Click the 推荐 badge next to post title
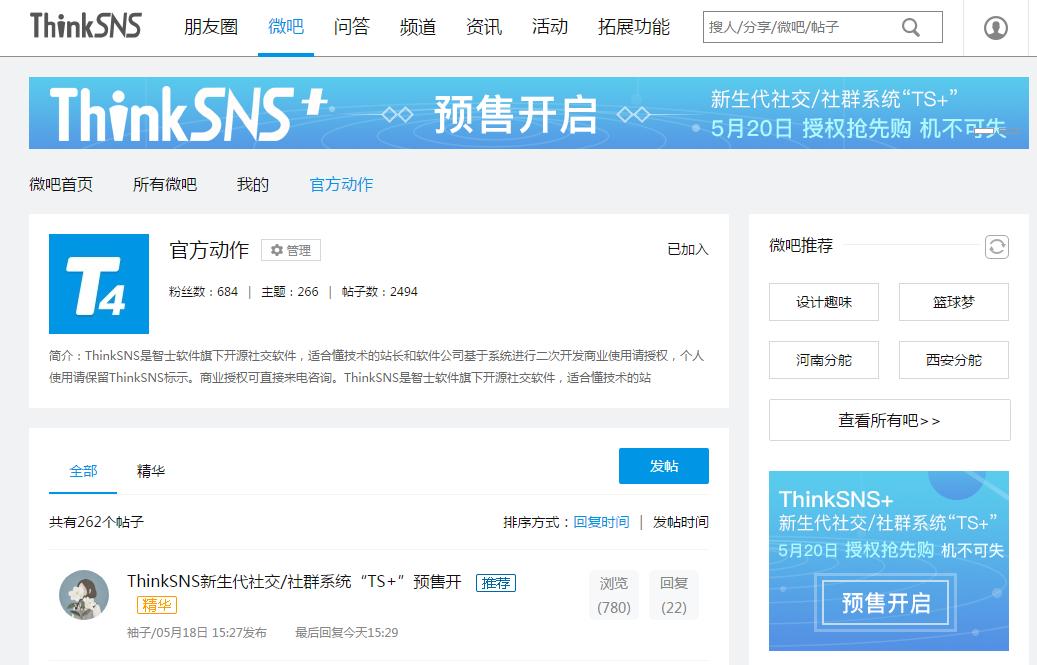Image resolution: width=1037 pixels, height=665 pixels. (496, 583)
